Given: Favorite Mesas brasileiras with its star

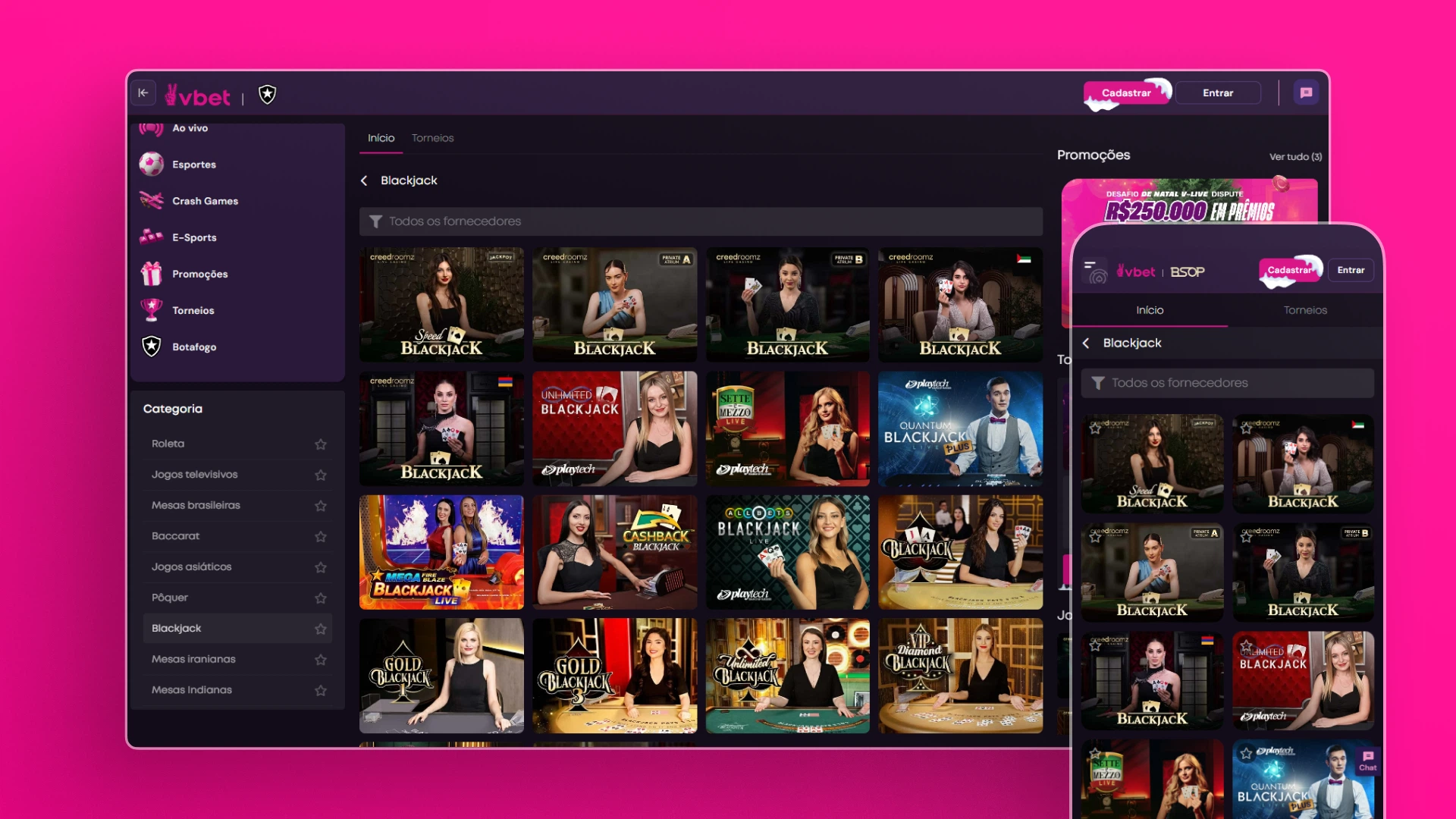Looking at the screenshot, I should [321, 506].
